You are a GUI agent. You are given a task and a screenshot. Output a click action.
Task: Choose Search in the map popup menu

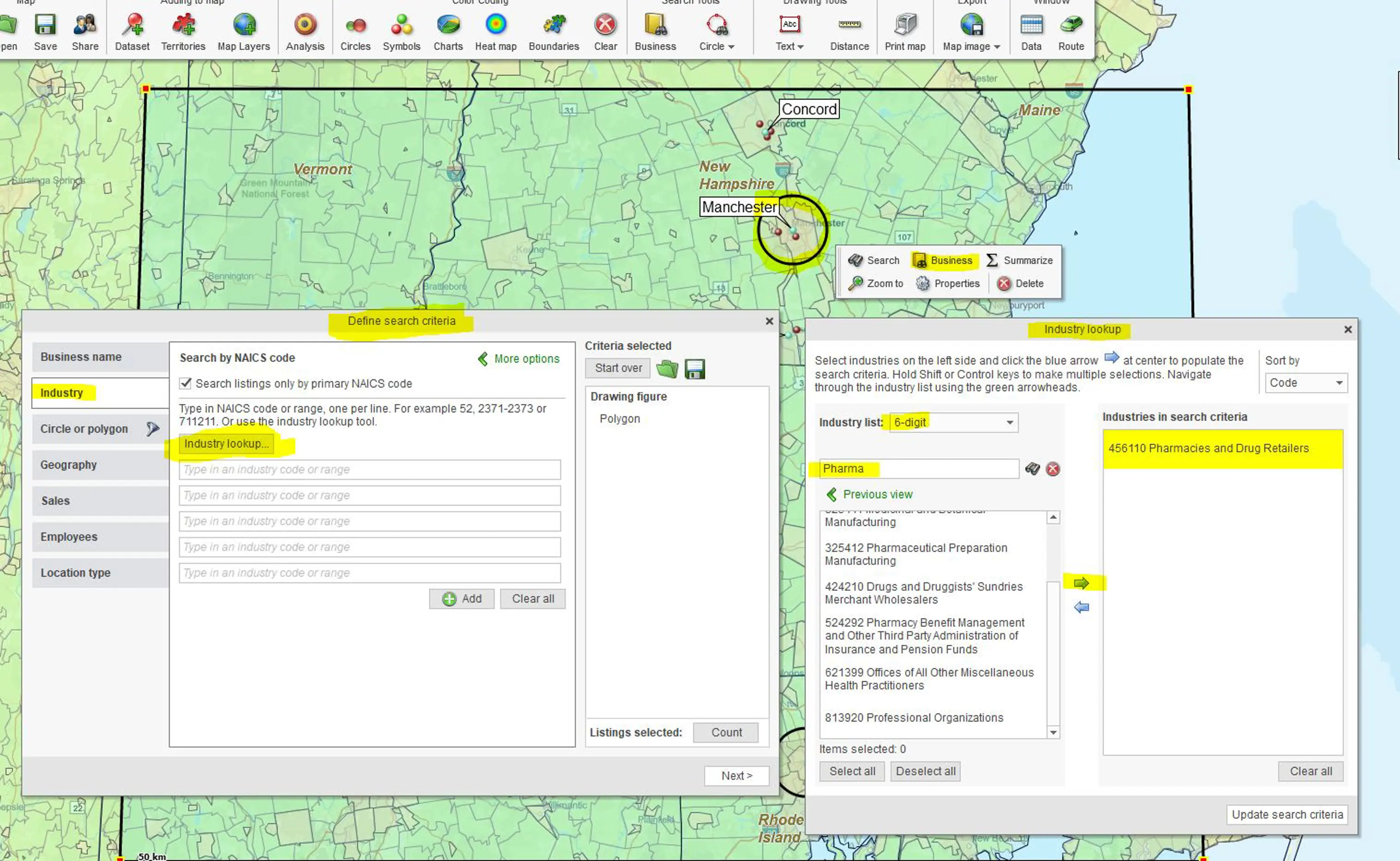[x=874, y=260]
